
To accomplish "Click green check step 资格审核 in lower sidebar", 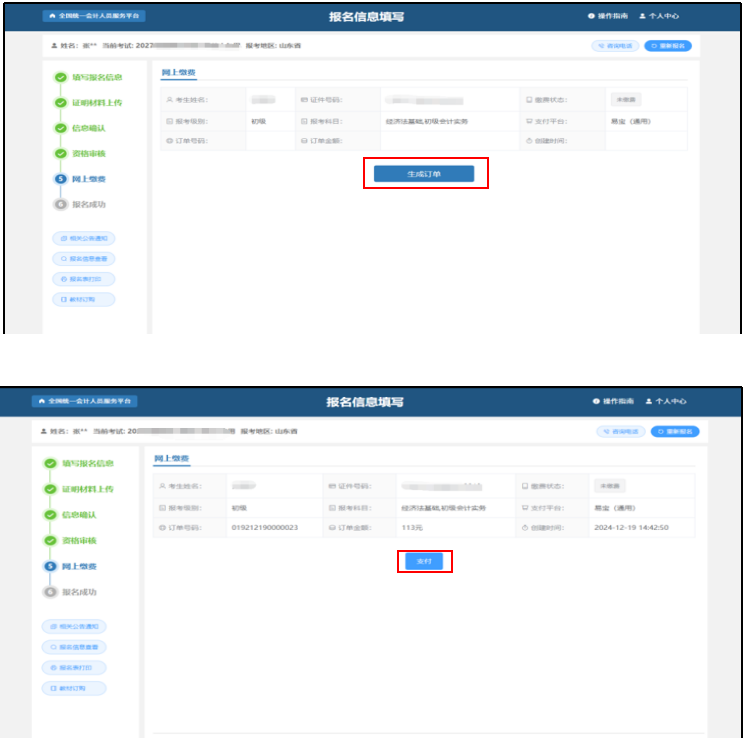I will (x=82, y=540).
